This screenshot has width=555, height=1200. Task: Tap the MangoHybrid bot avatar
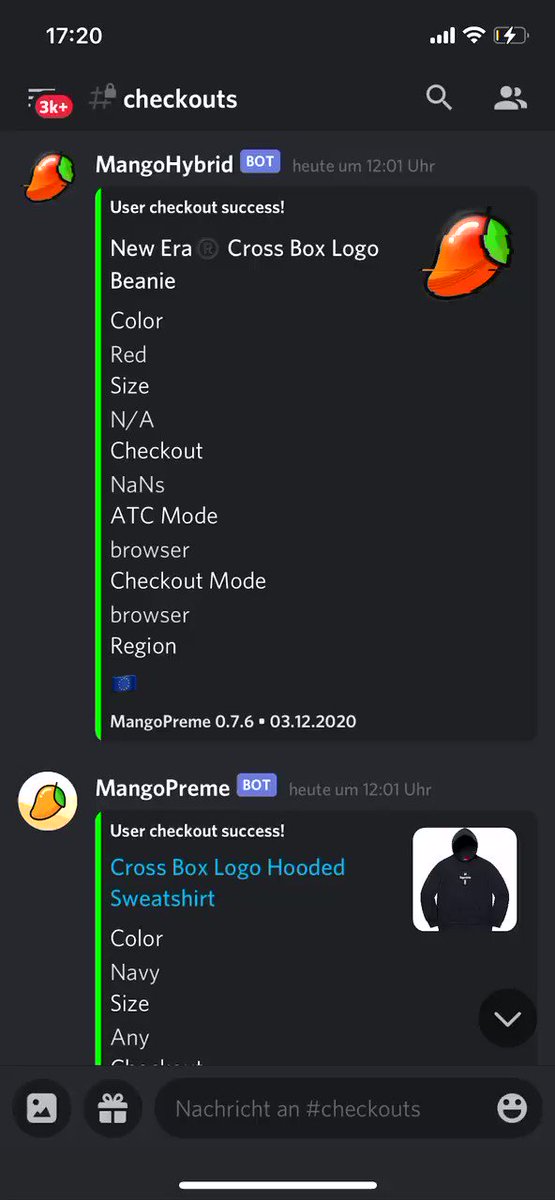48,176
